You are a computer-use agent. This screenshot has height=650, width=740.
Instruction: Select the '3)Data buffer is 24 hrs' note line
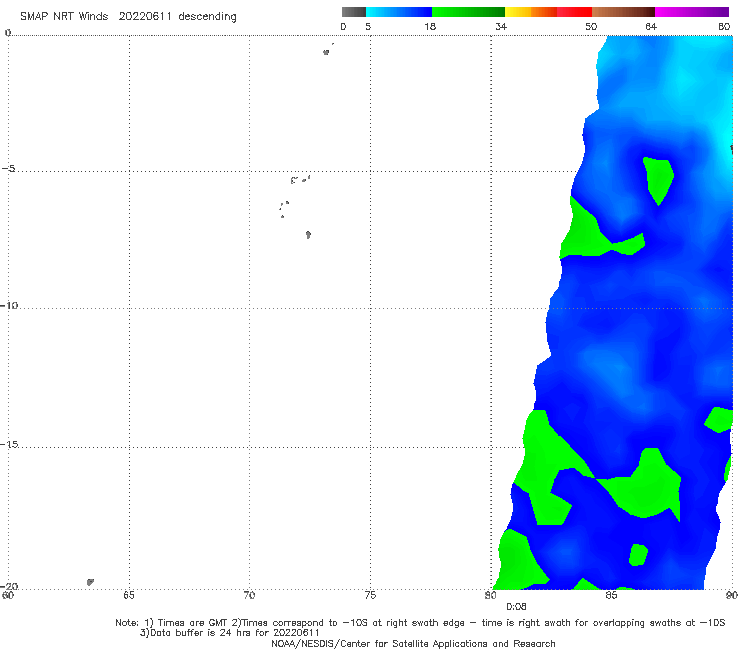(230, 633)
